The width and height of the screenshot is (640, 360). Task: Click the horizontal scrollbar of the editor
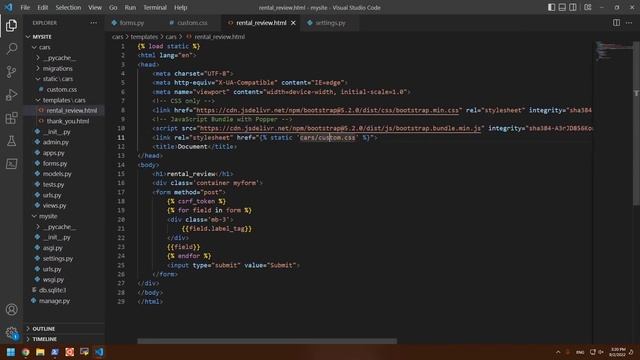(x=267, y=341)
